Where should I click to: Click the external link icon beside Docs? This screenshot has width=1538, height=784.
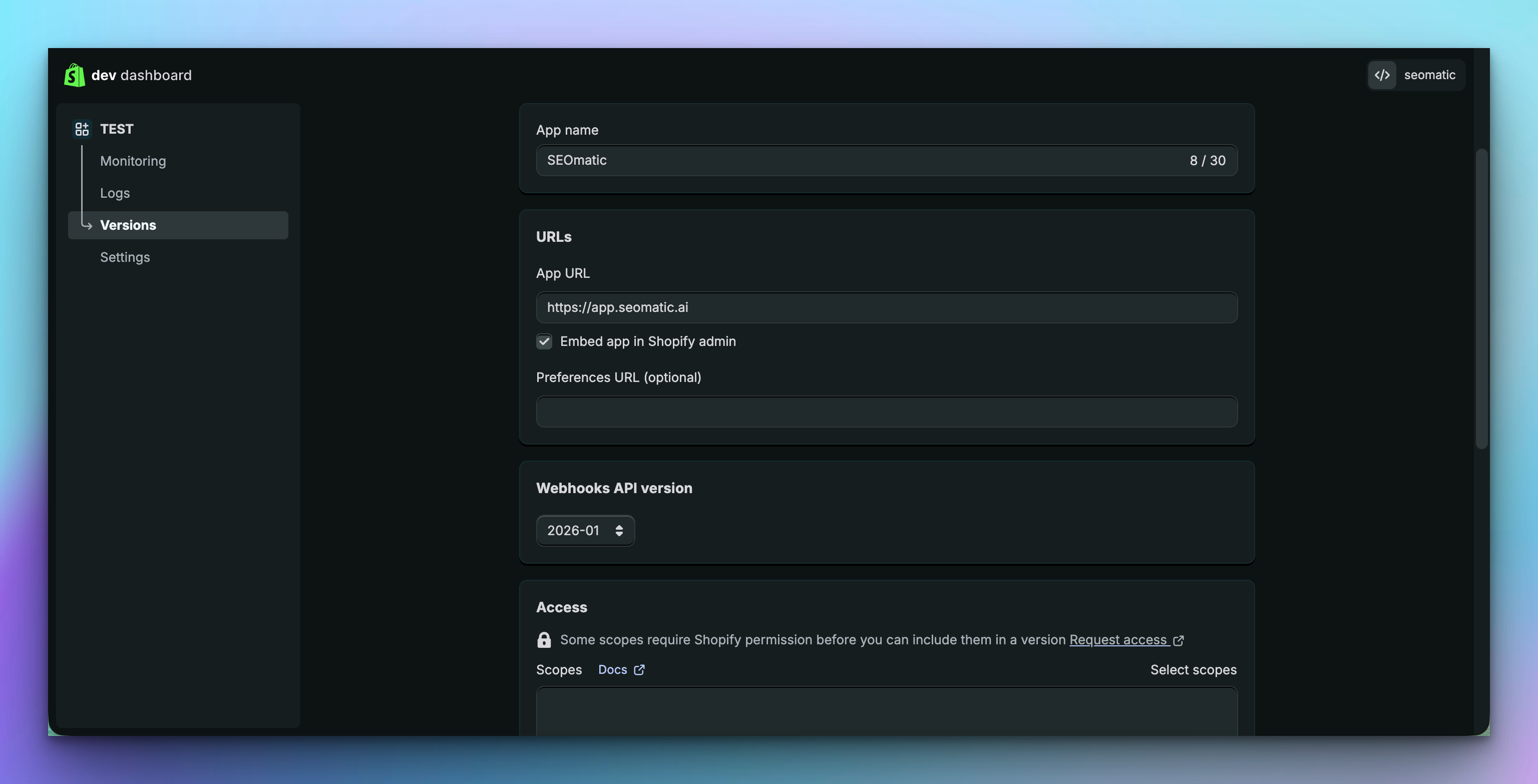tap(639, 670)
